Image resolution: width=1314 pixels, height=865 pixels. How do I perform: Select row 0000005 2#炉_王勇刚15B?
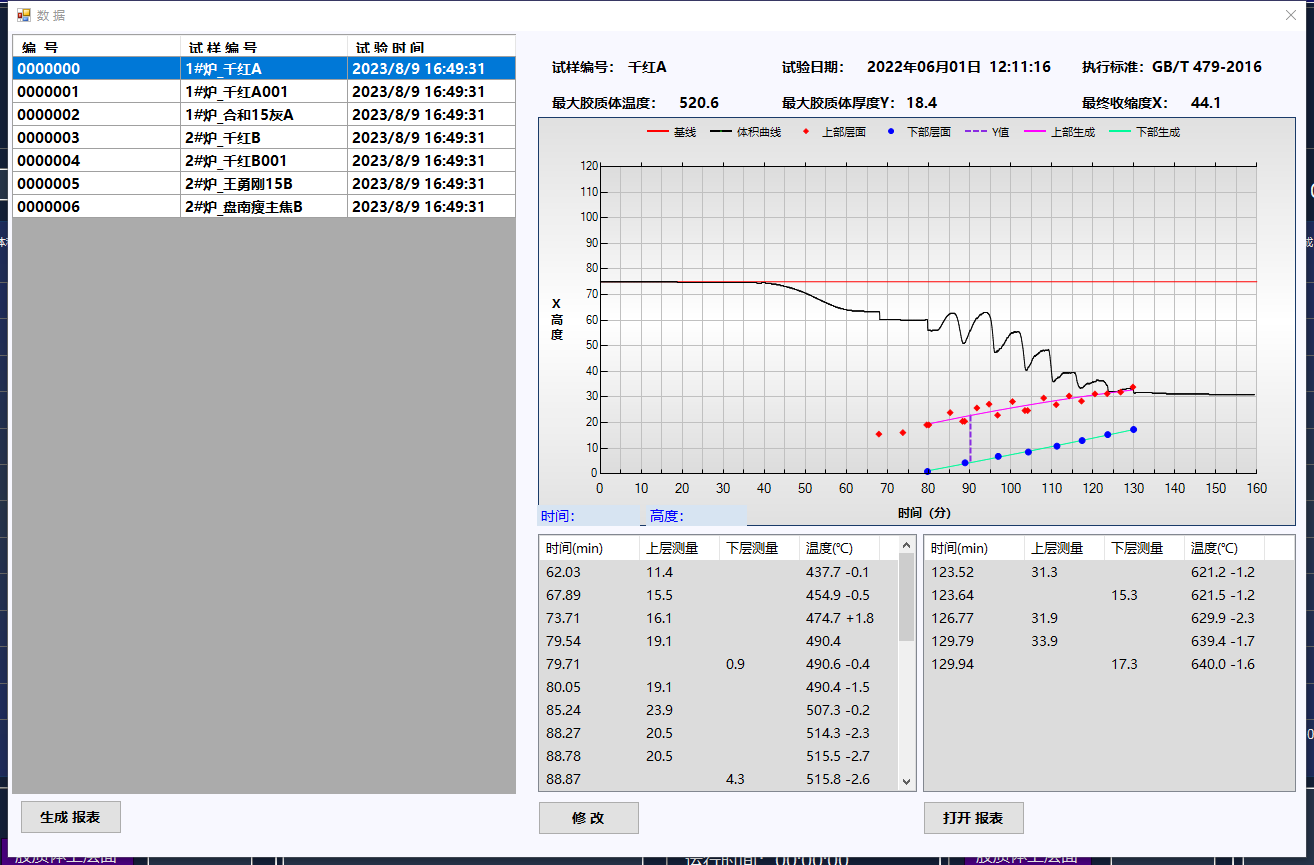[264, 184]
